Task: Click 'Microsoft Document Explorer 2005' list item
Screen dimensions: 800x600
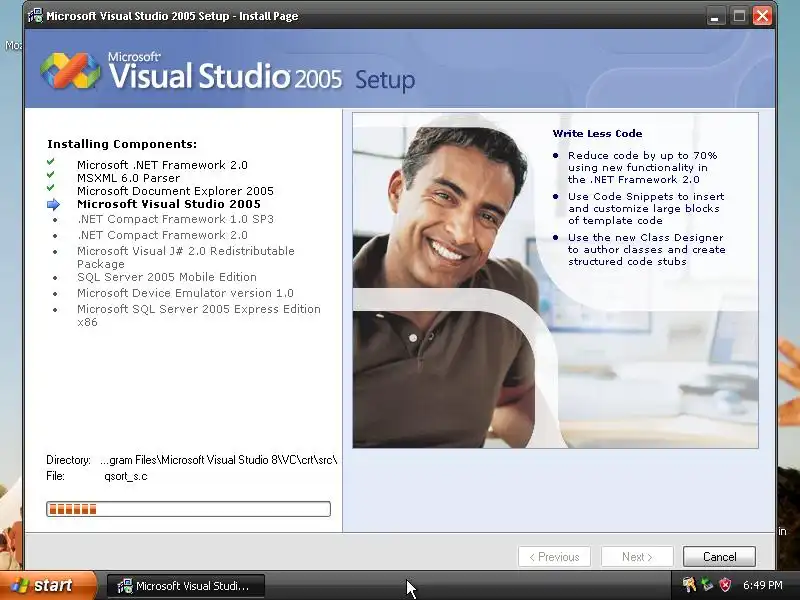Action: (x=175, y=191)
